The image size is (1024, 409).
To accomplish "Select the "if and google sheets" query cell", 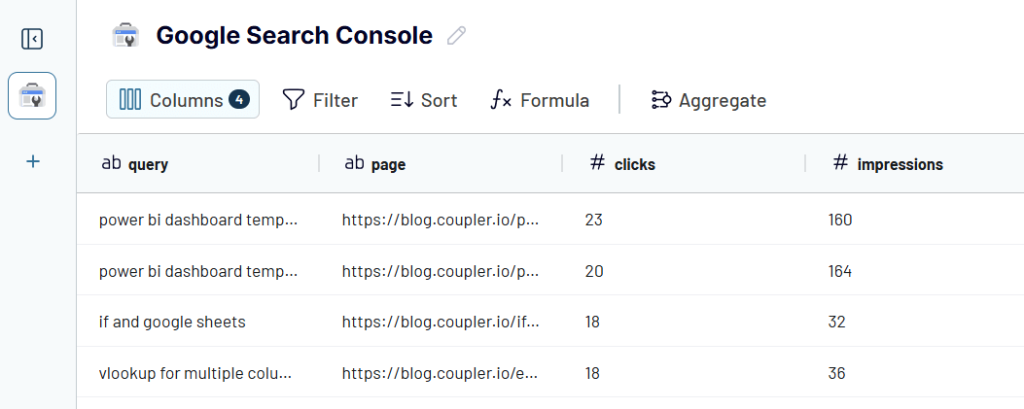I will pos(172,322).
